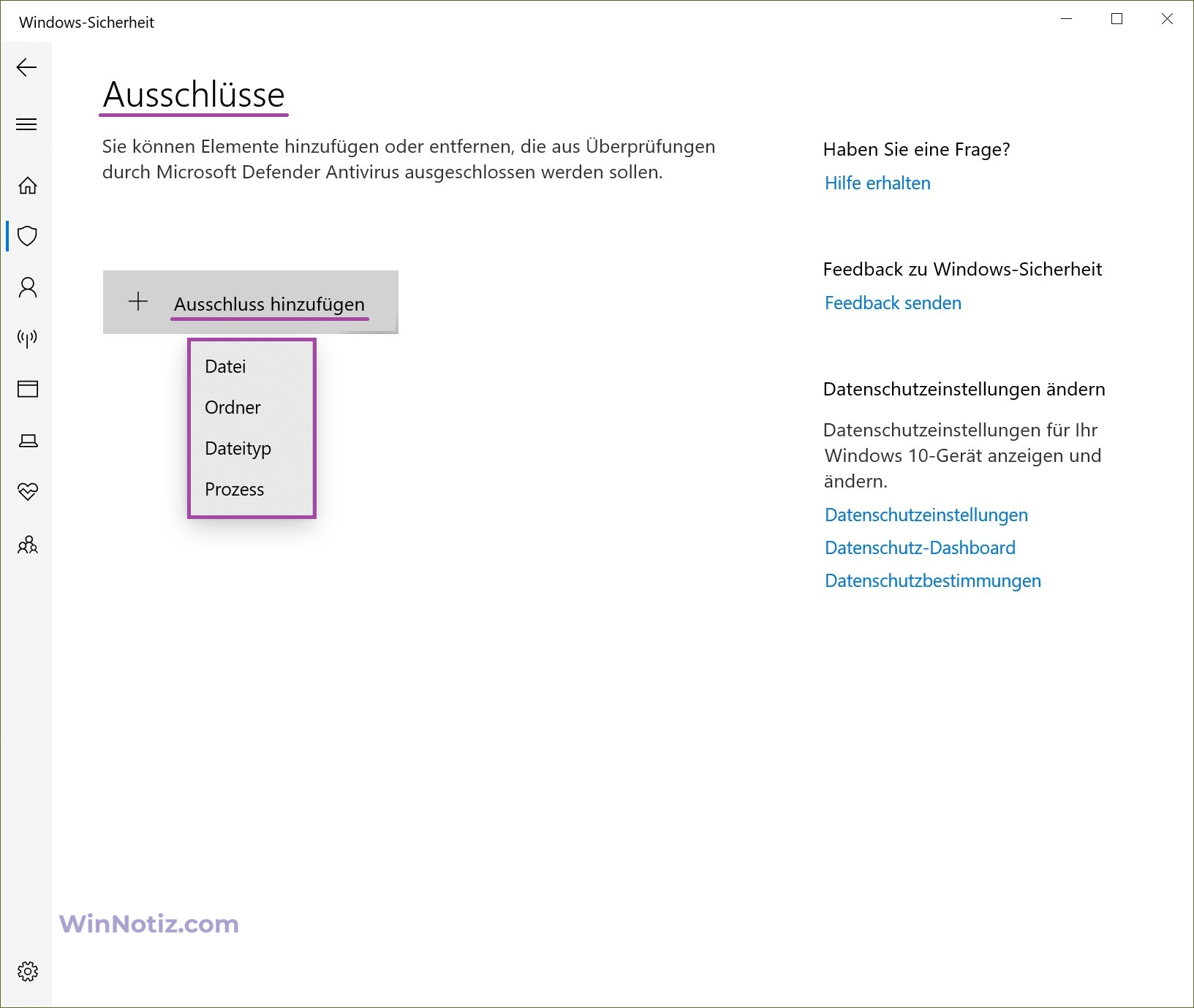Open the Home icon in sidebar
1194x1008 pixels.
coord(28,186)
